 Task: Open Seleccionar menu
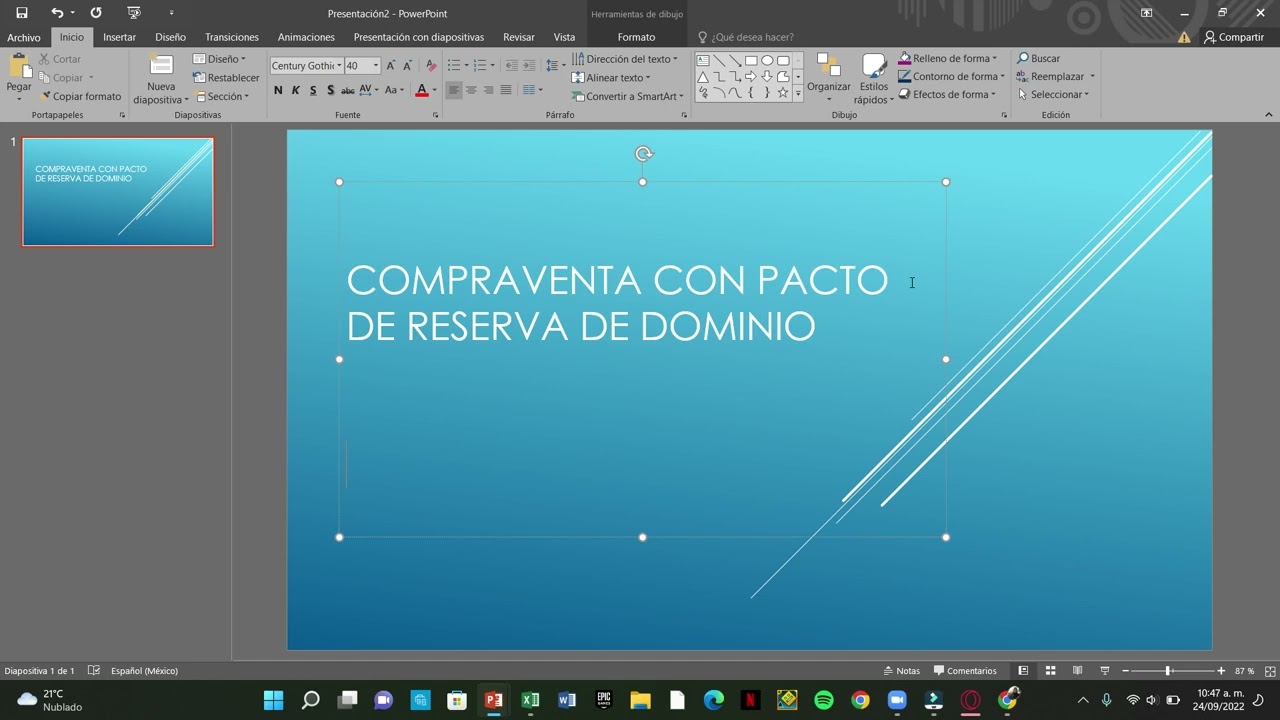tap(1053, 95)
